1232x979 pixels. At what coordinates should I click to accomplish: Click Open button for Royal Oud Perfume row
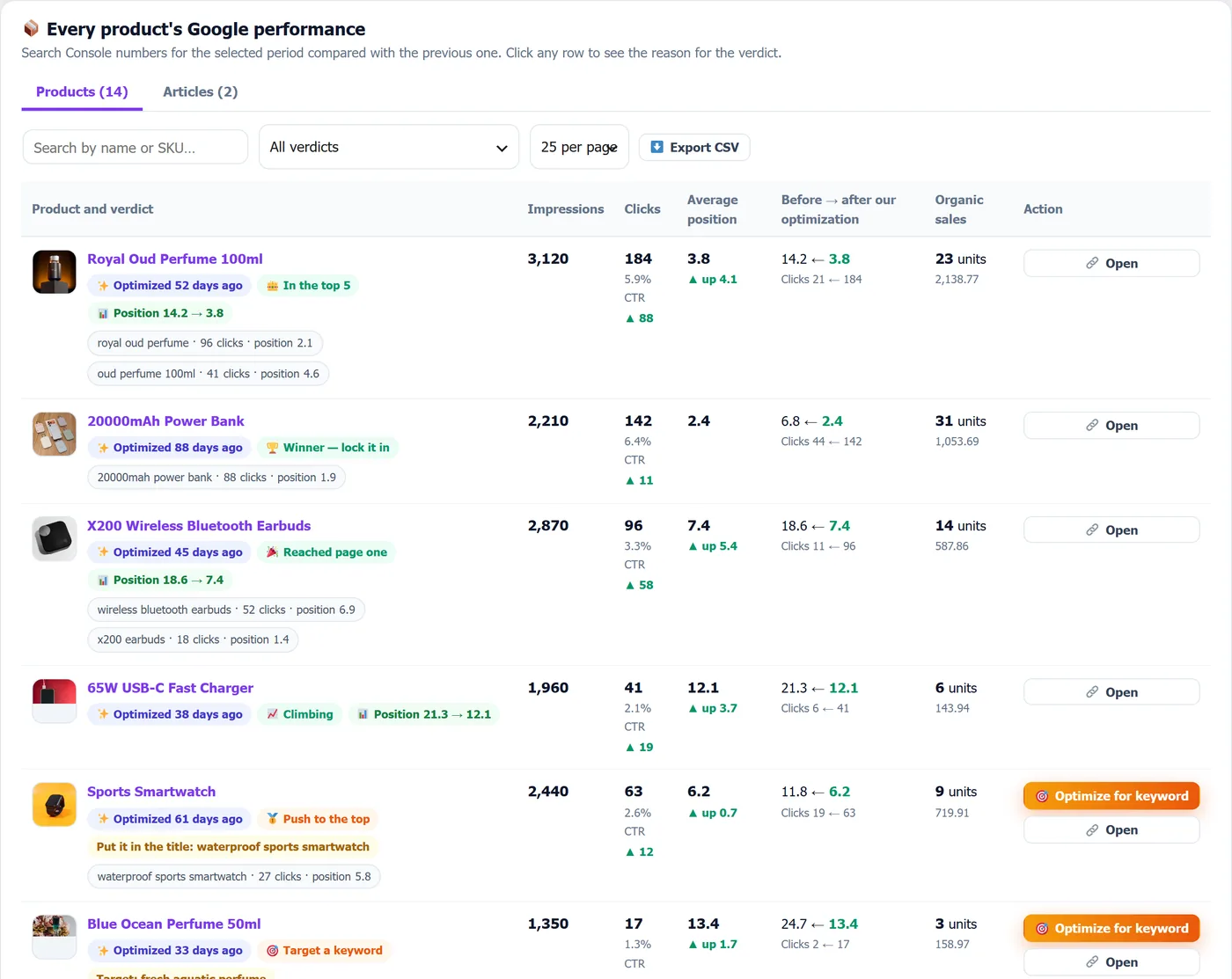[1111, 263]
